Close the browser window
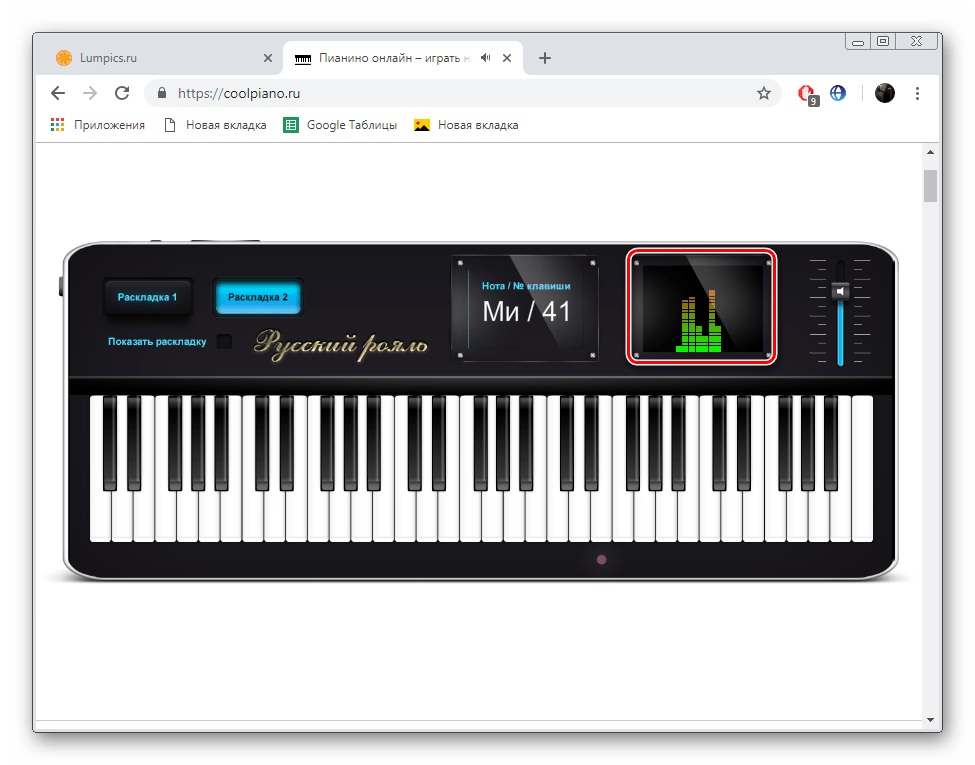Viewport: 975px width, 765px height. pos(916,42)
